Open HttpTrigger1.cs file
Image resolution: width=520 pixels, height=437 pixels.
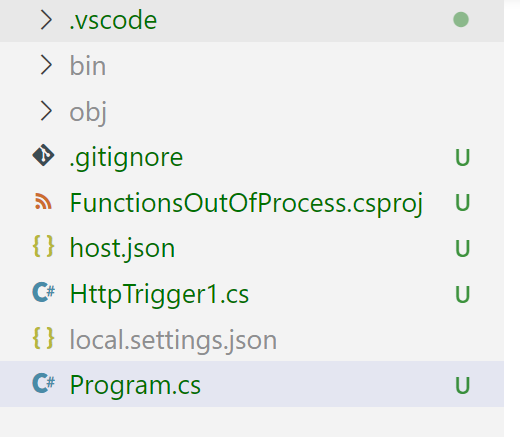159,295
